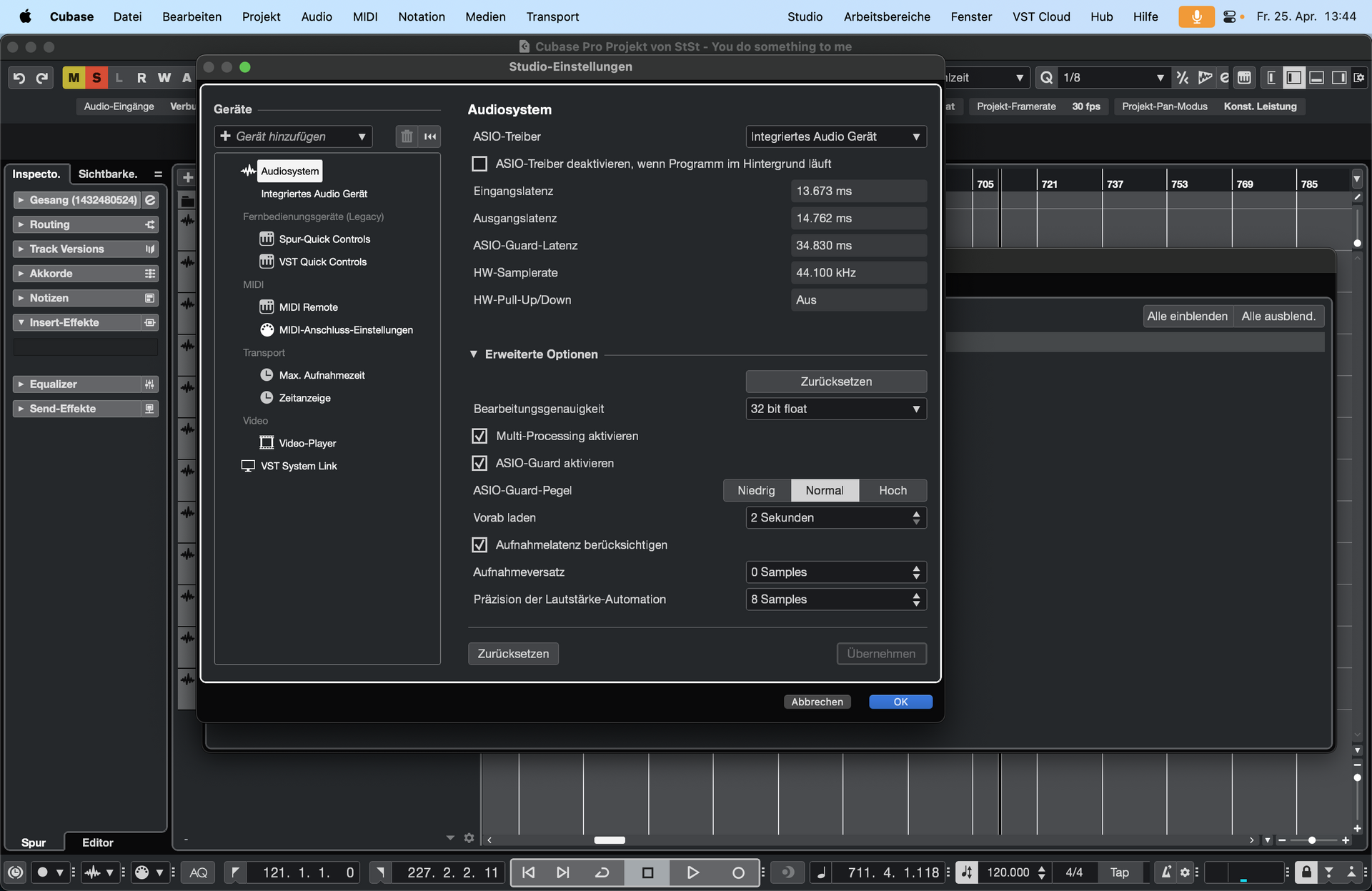Open VST Quick Controls device entry
This screenshot has height=891, width=1372.
tap(322, 262)
